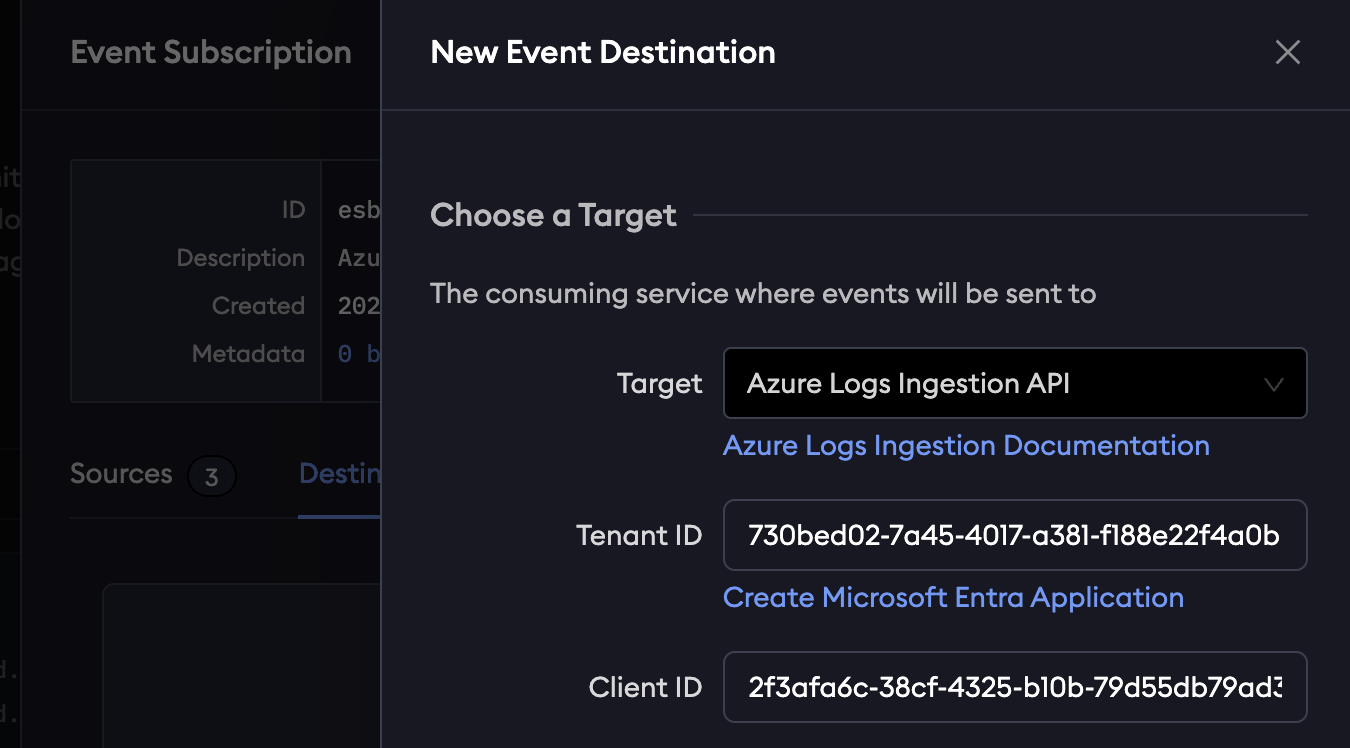Click the Target field label

pos(659,384)
